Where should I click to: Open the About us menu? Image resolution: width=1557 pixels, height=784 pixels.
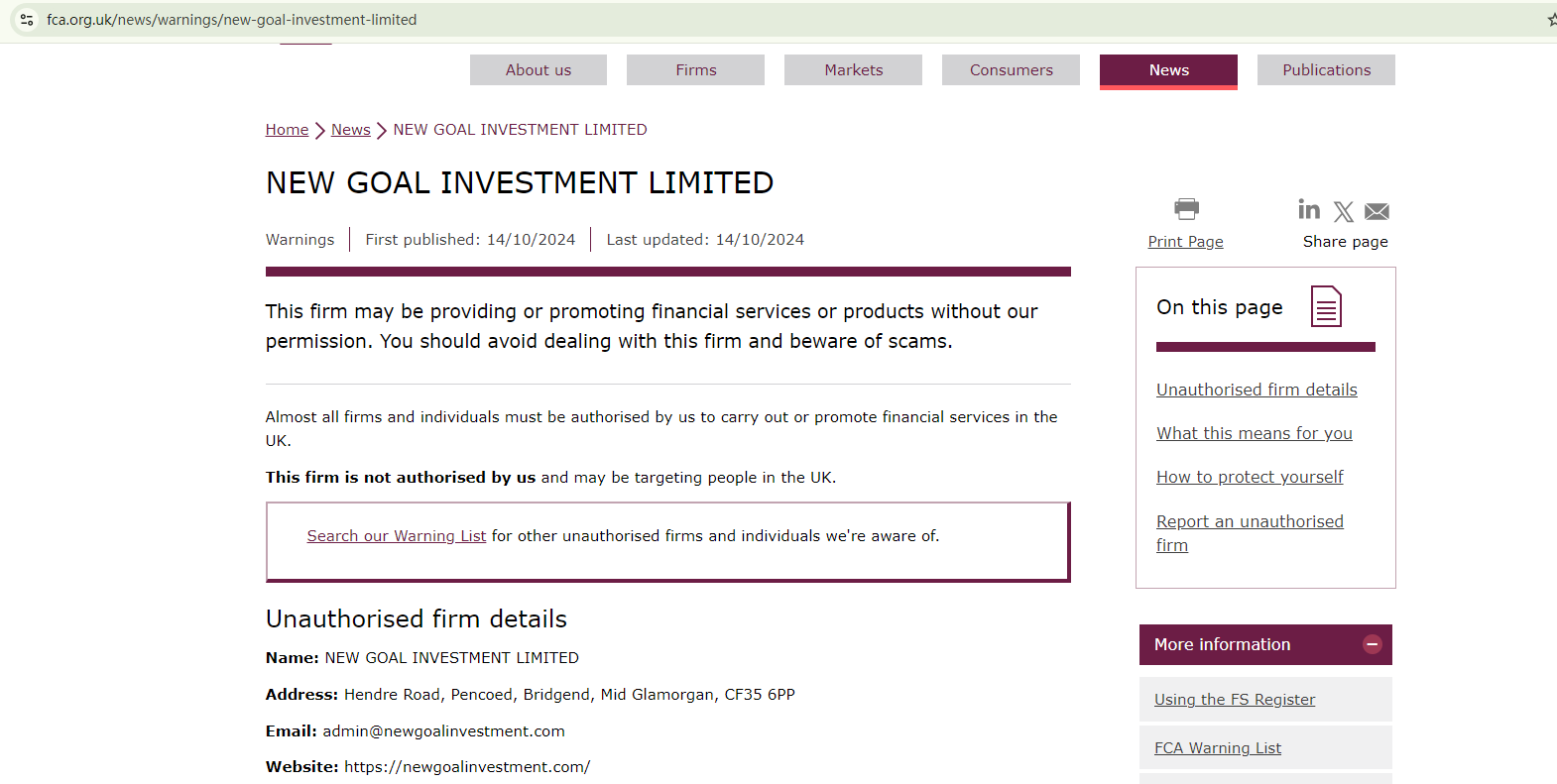[x=539, y=70]
